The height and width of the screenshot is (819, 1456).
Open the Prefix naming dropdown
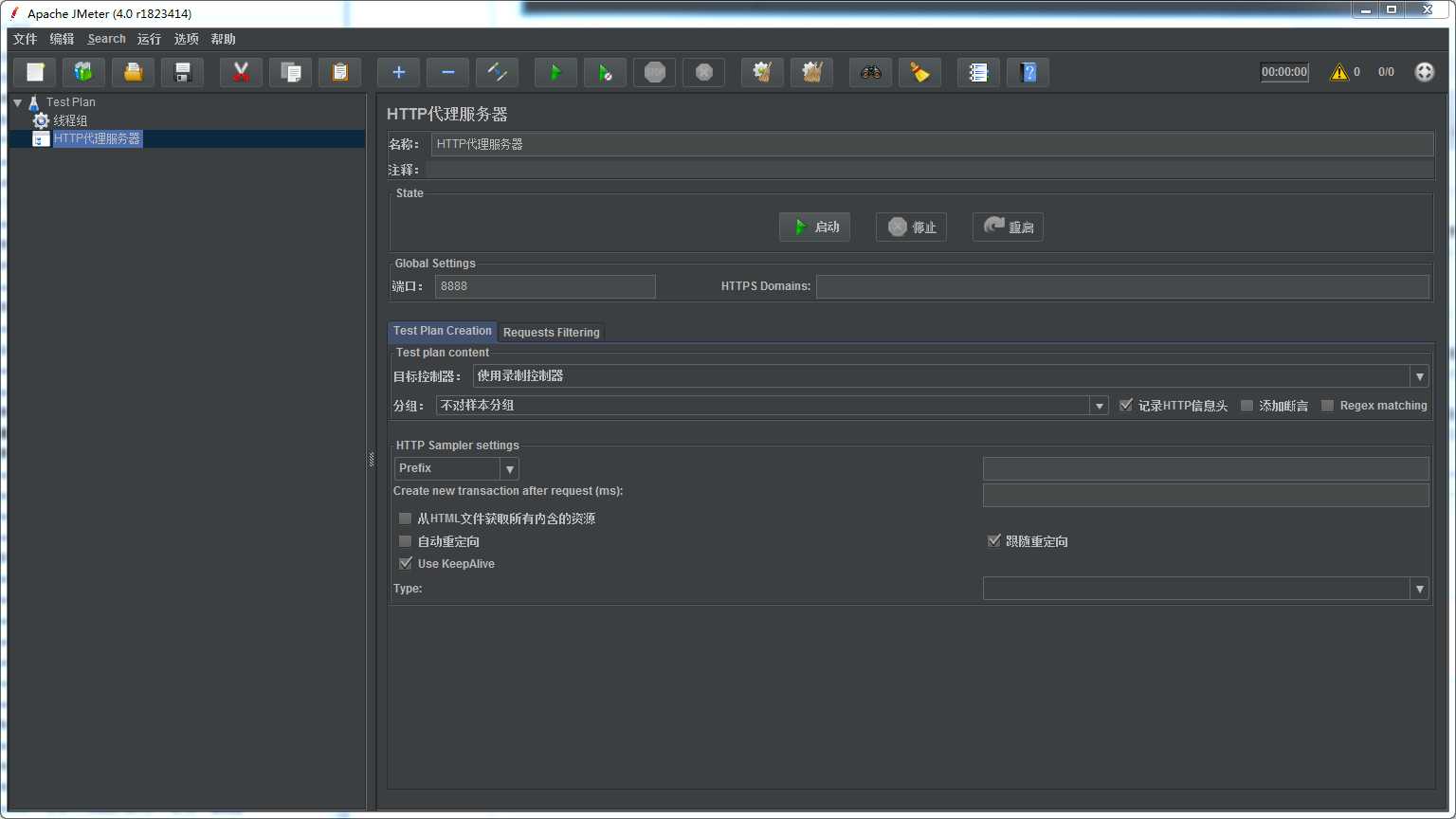(509, 468)
